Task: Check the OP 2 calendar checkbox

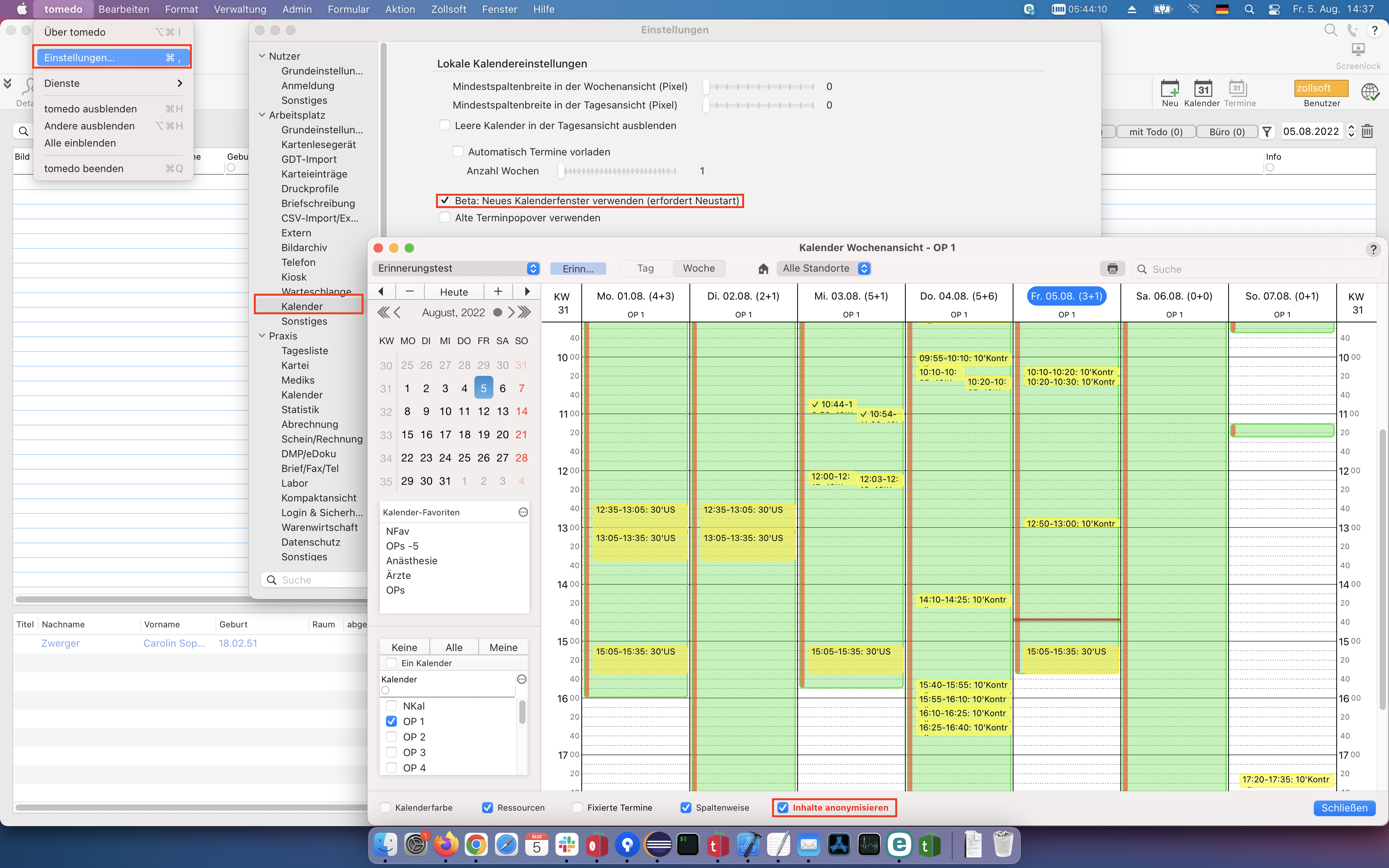Action: click(391, 737)
